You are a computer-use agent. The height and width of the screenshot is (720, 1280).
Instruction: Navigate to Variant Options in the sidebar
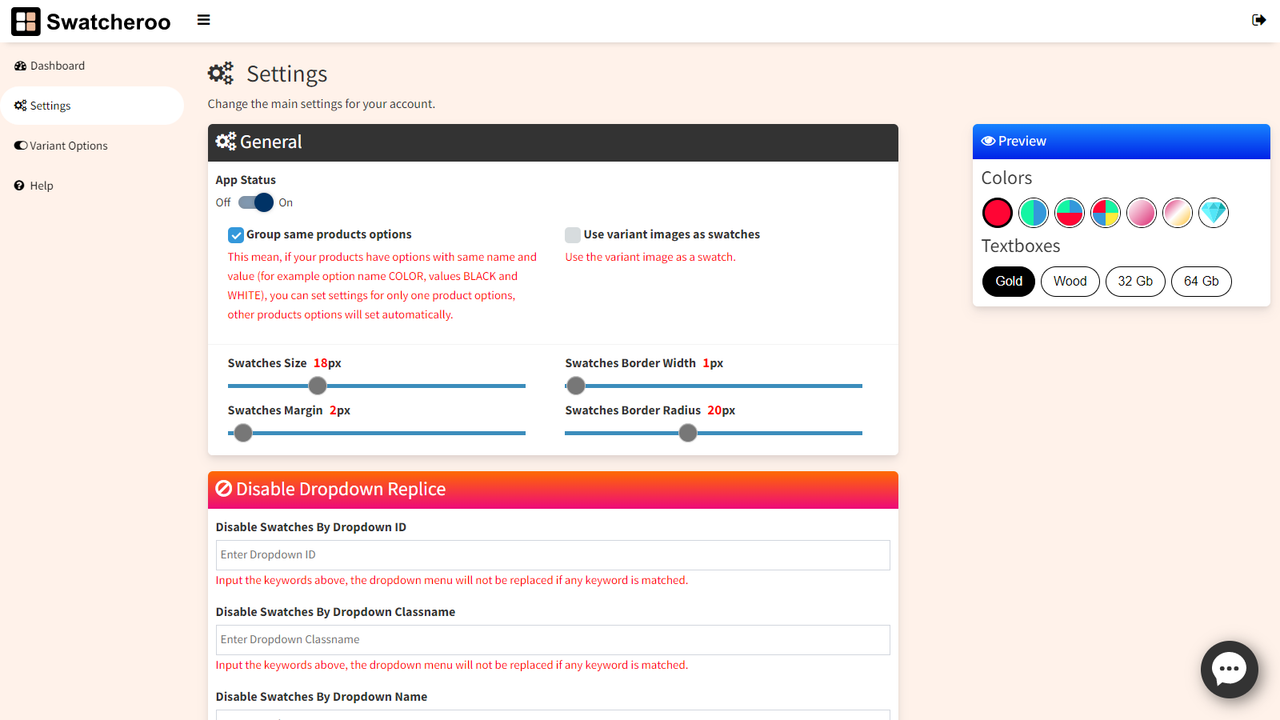(66, 145)
